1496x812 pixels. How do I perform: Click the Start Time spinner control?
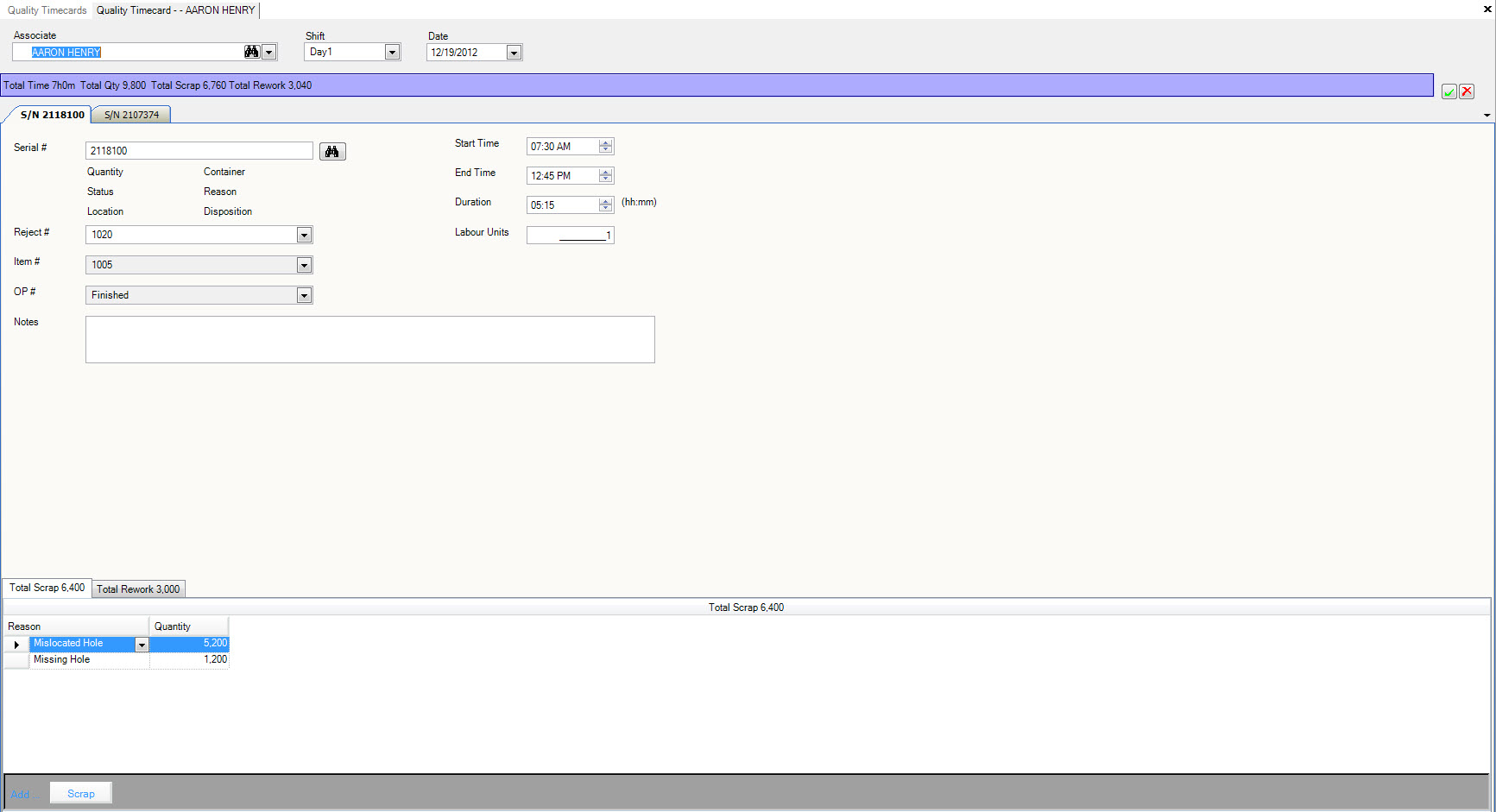[x=606, y=147]
